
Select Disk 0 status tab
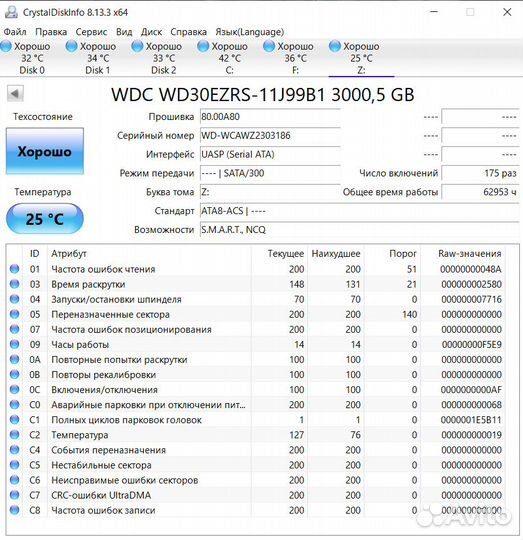click(32, 58)
